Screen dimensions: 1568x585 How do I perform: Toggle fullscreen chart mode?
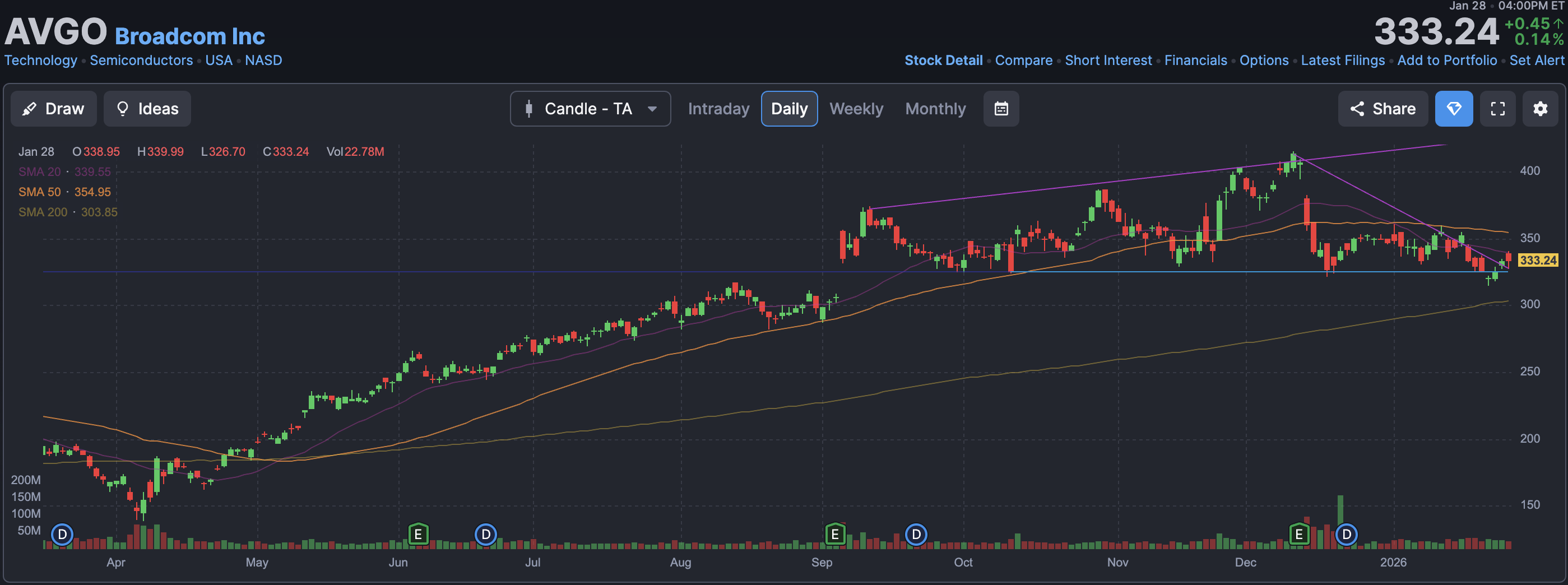(x=1497, y=109)
